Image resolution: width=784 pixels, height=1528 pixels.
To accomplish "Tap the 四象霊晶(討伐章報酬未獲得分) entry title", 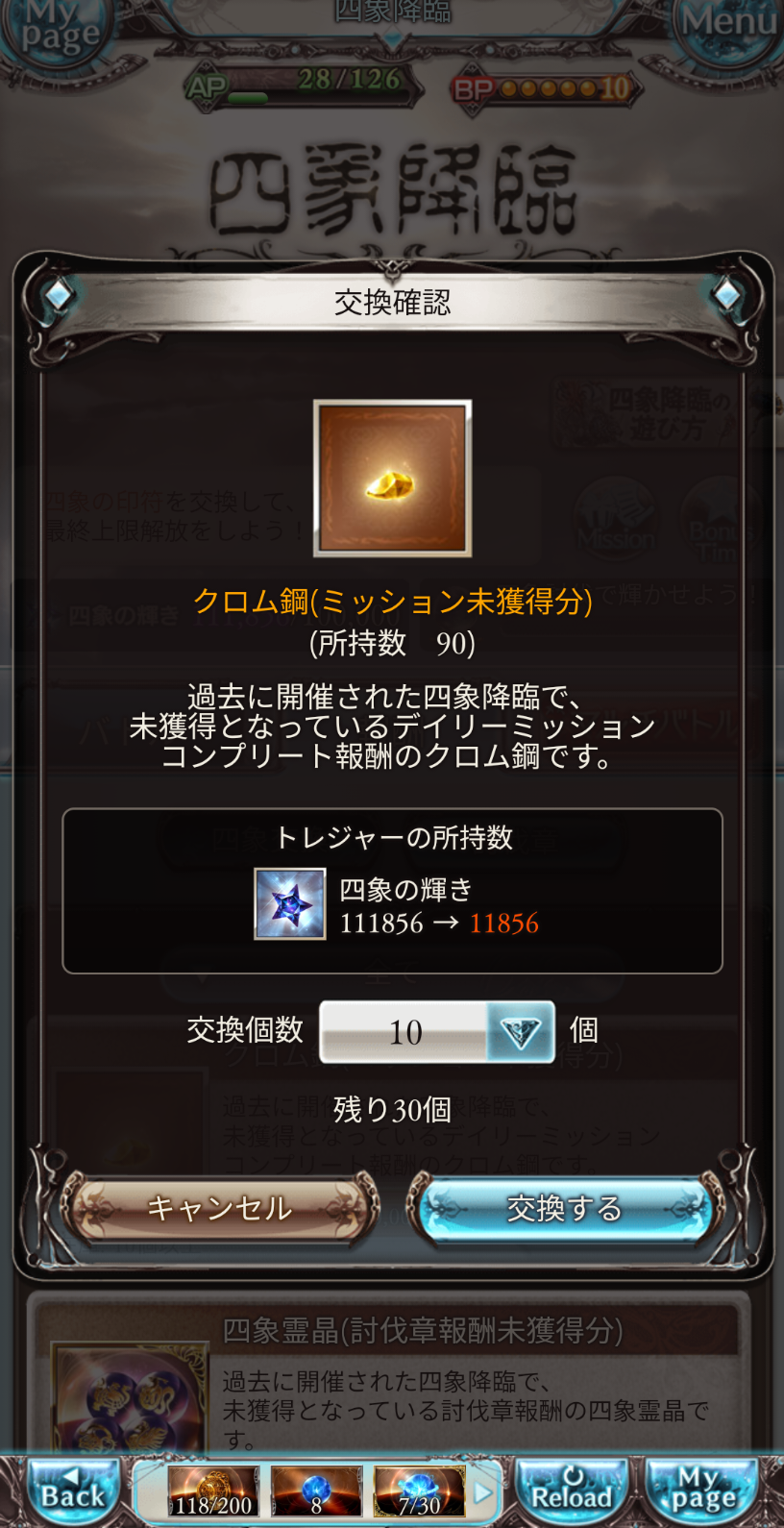I will tap(423, 1331).
